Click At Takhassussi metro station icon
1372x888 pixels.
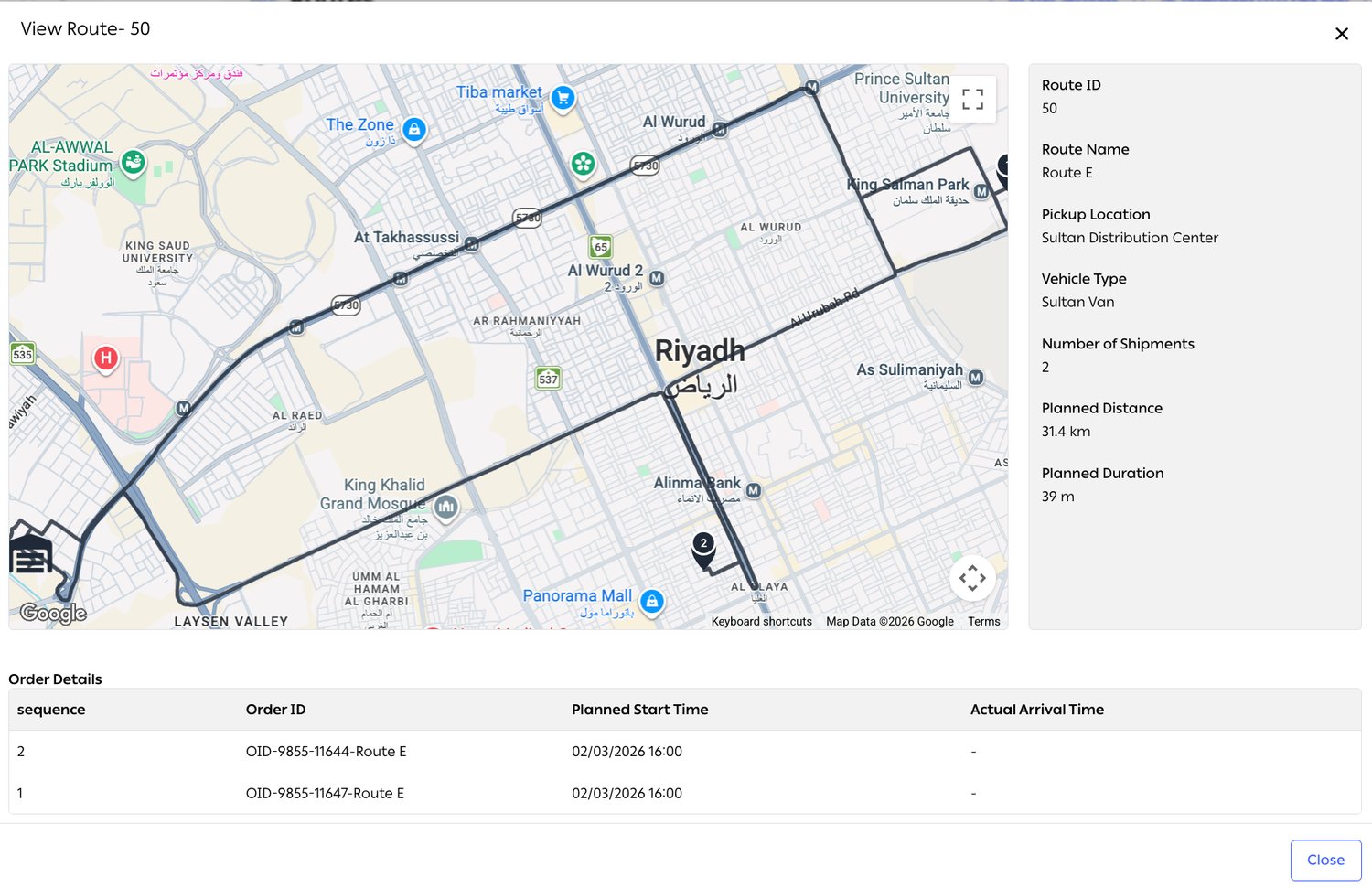[x=472, y=244]
